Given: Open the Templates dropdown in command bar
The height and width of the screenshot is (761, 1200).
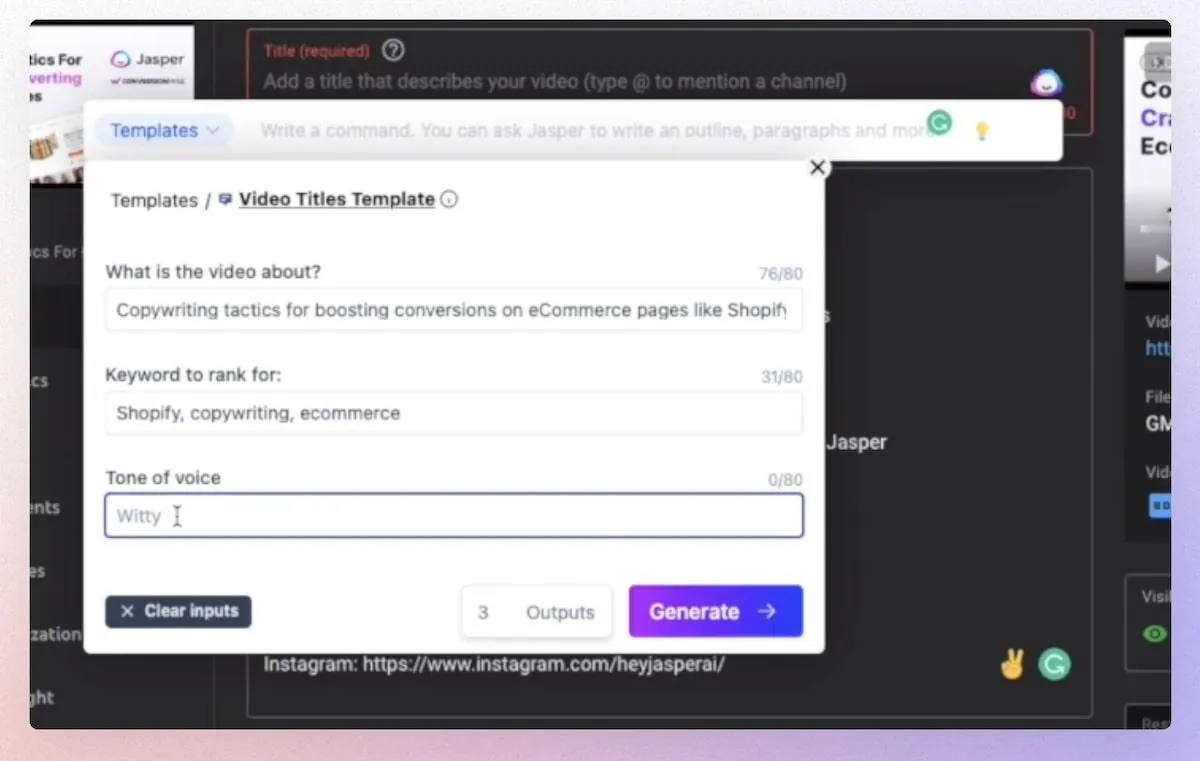Looking at the screenshot, I should pyautogui.click(x=165, y=130).
